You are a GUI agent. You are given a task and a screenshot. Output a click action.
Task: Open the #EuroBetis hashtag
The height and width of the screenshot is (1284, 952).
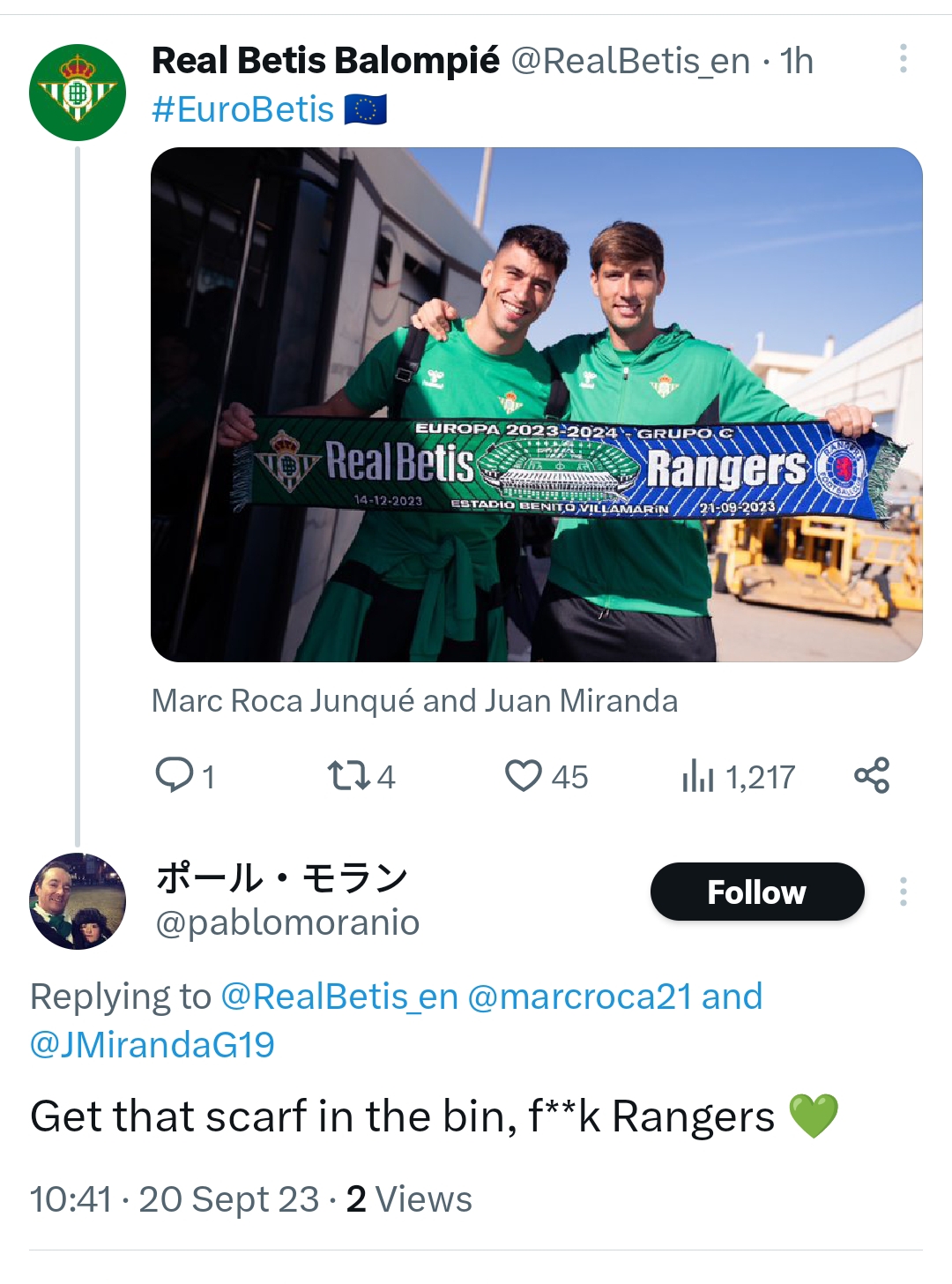(x=242, y=110)
